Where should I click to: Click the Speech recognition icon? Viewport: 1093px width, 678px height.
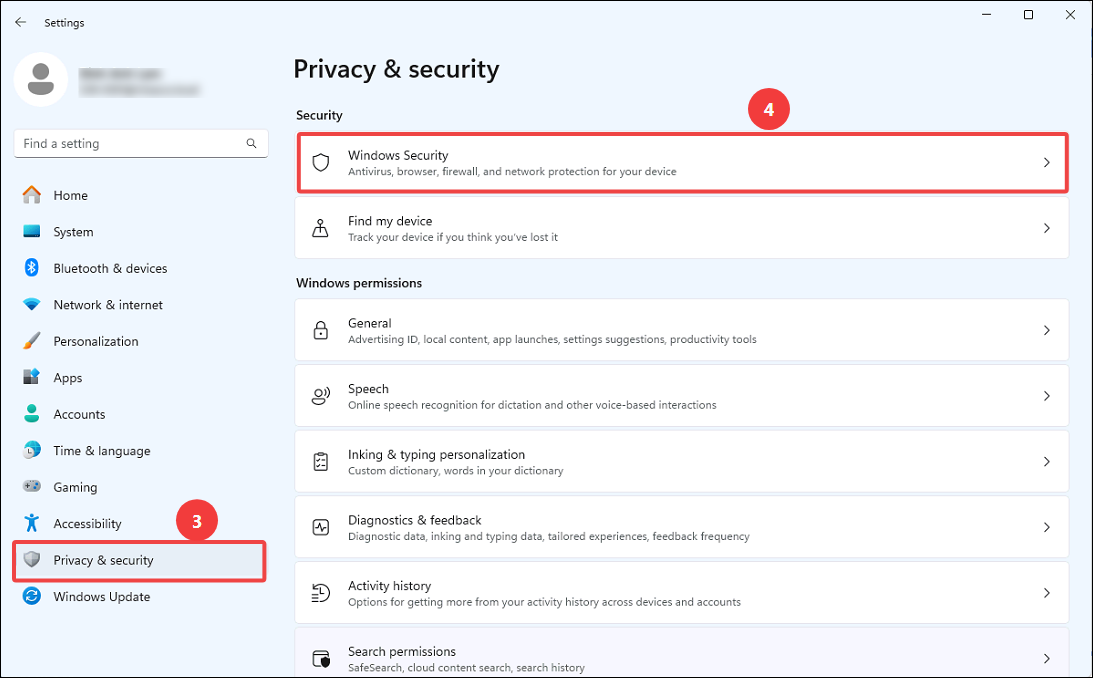click(x=321, y=396)
